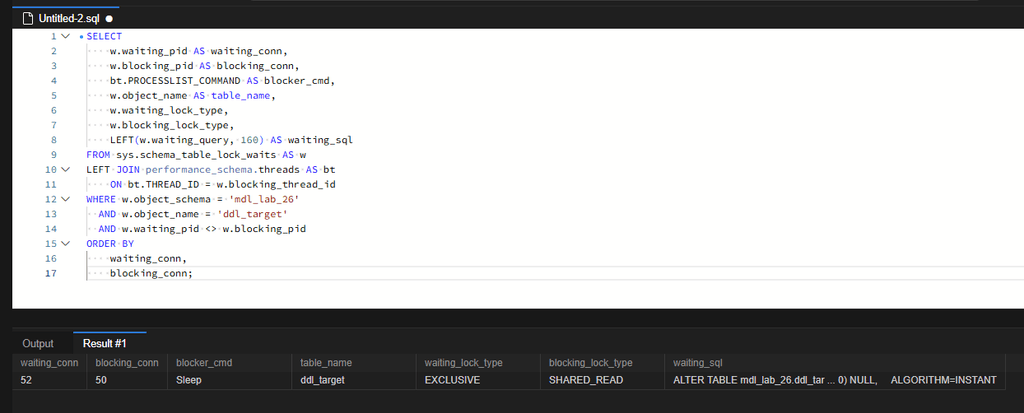
Task: Select the EXCLUSIVE result cell
Action: 478,380
